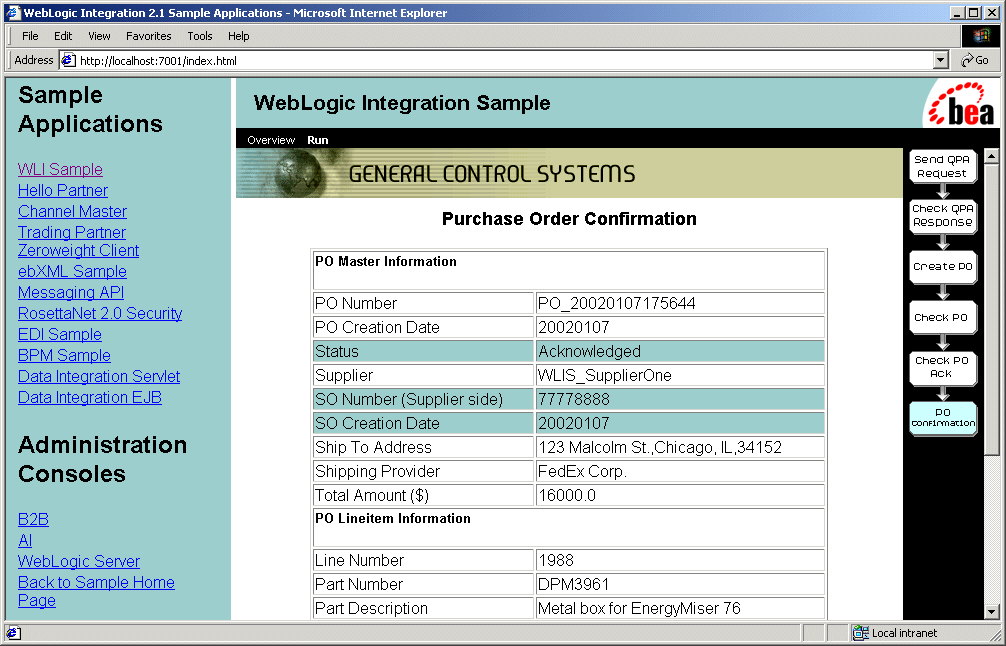Screen dimensions: 1006x646
Task: Select the Create PO workflow step
Action: [x=942, y=267]
